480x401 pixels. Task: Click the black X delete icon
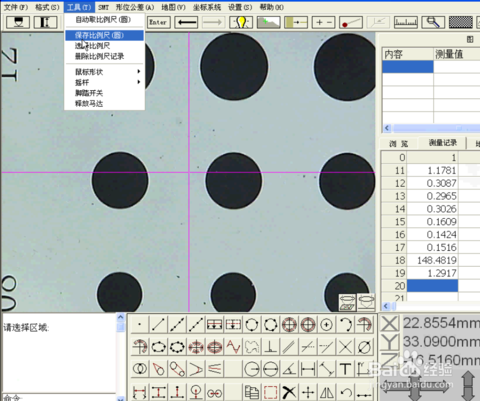click(289, 392)
